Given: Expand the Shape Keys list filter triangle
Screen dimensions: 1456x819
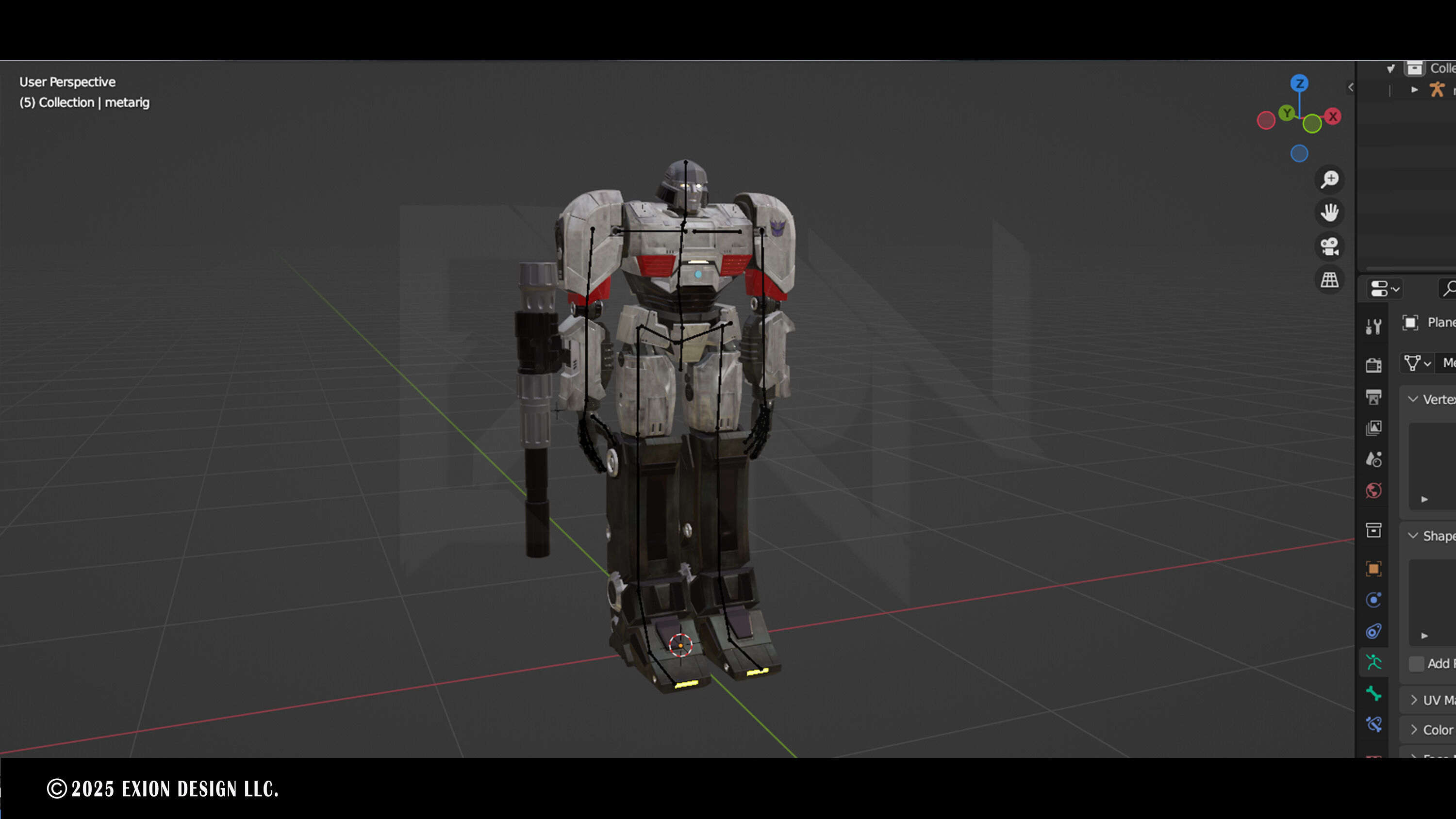Looking at the screenshot, I should pos(1424,636).
